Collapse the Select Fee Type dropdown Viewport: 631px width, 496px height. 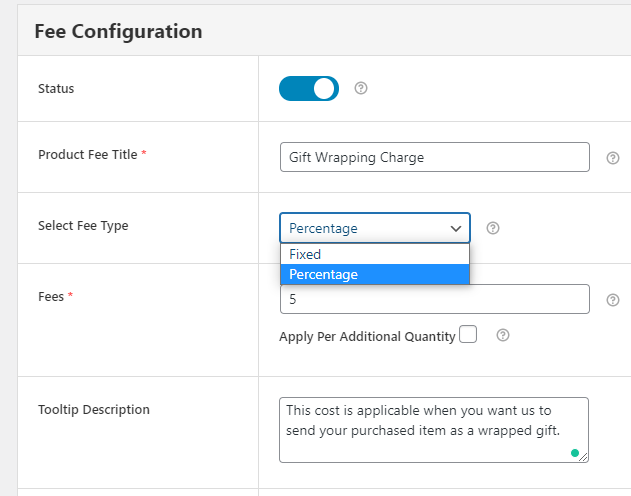(375, 228)
